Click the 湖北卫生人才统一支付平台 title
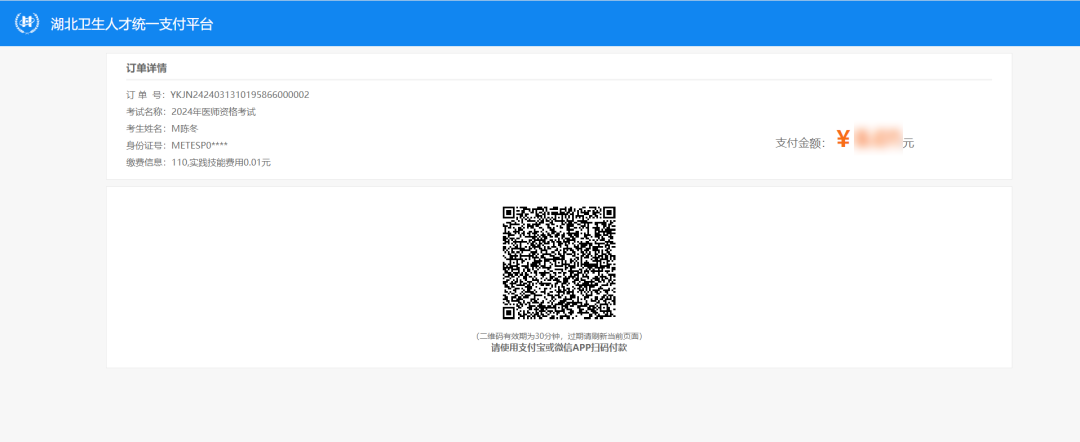The image size is (1080, 442). [x=131, y=24]
